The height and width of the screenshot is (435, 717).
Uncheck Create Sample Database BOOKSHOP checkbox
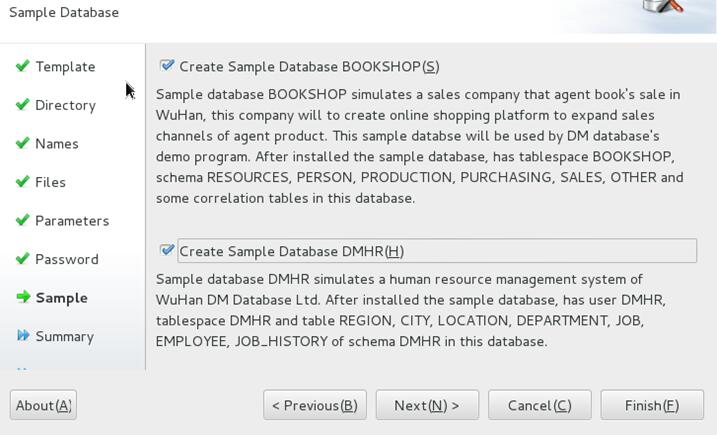click(167, 65)
